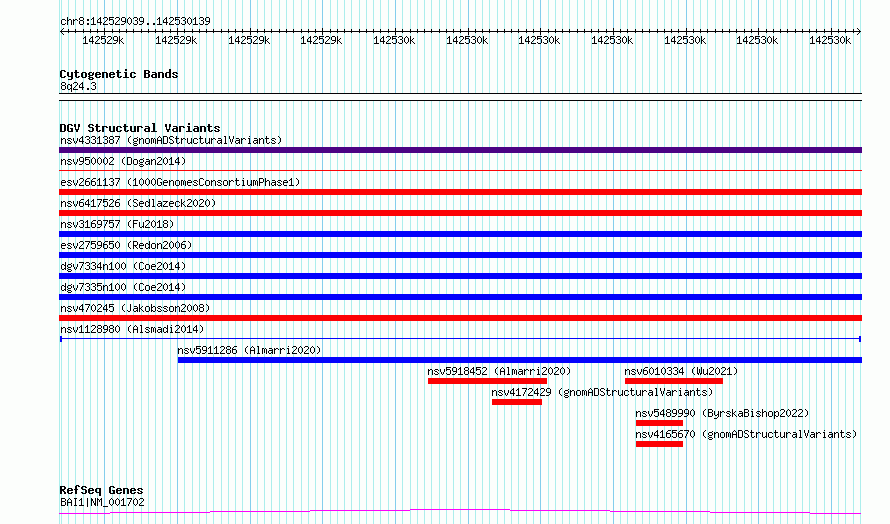Select the purple nsv4331387 variant bar
890x524 pixels.
[x=460, y=150]
